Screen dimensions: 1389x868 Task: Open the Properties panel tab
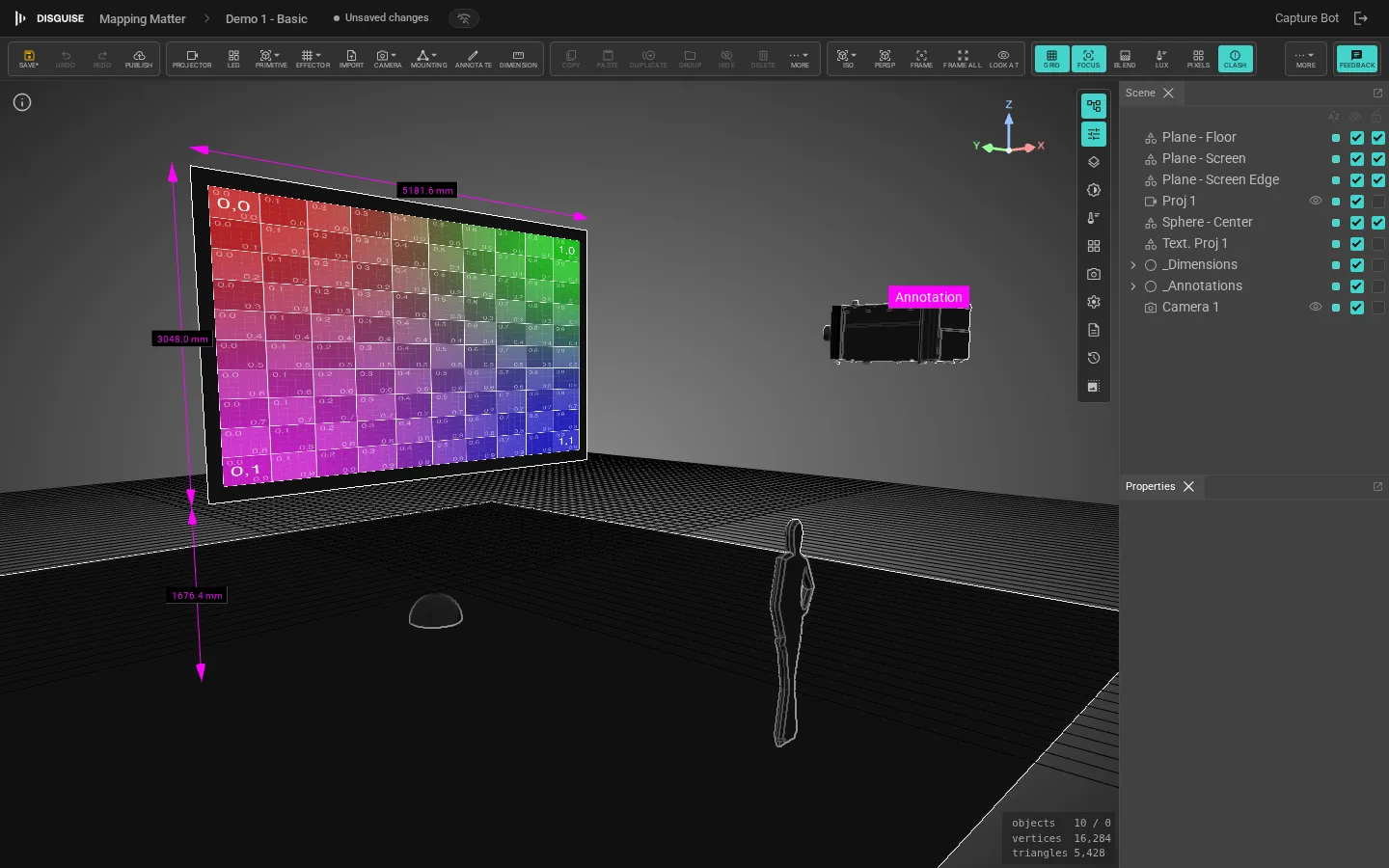click(1150, 486)
